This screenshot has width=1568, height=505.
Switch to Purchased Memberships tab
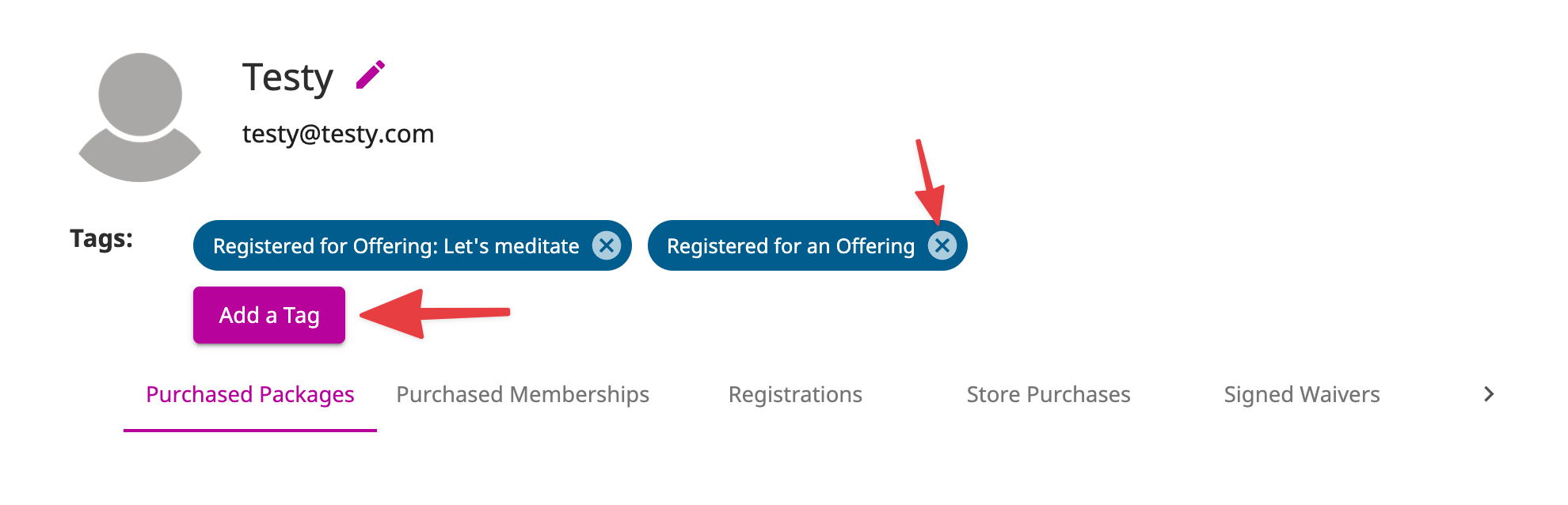[x=523, y=394]
